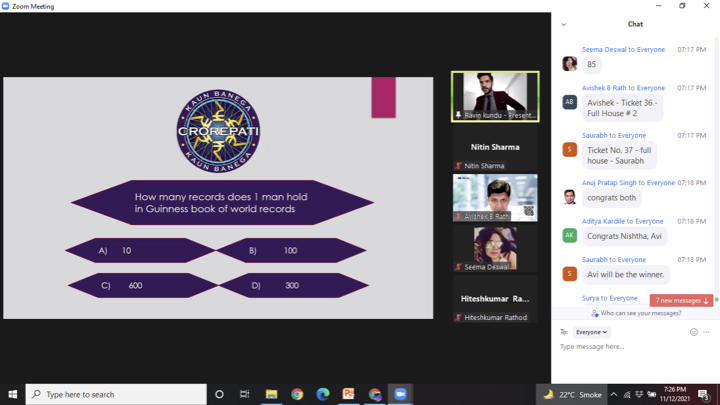
Task: Choose answer option B) 100
Action: (291, 250)
